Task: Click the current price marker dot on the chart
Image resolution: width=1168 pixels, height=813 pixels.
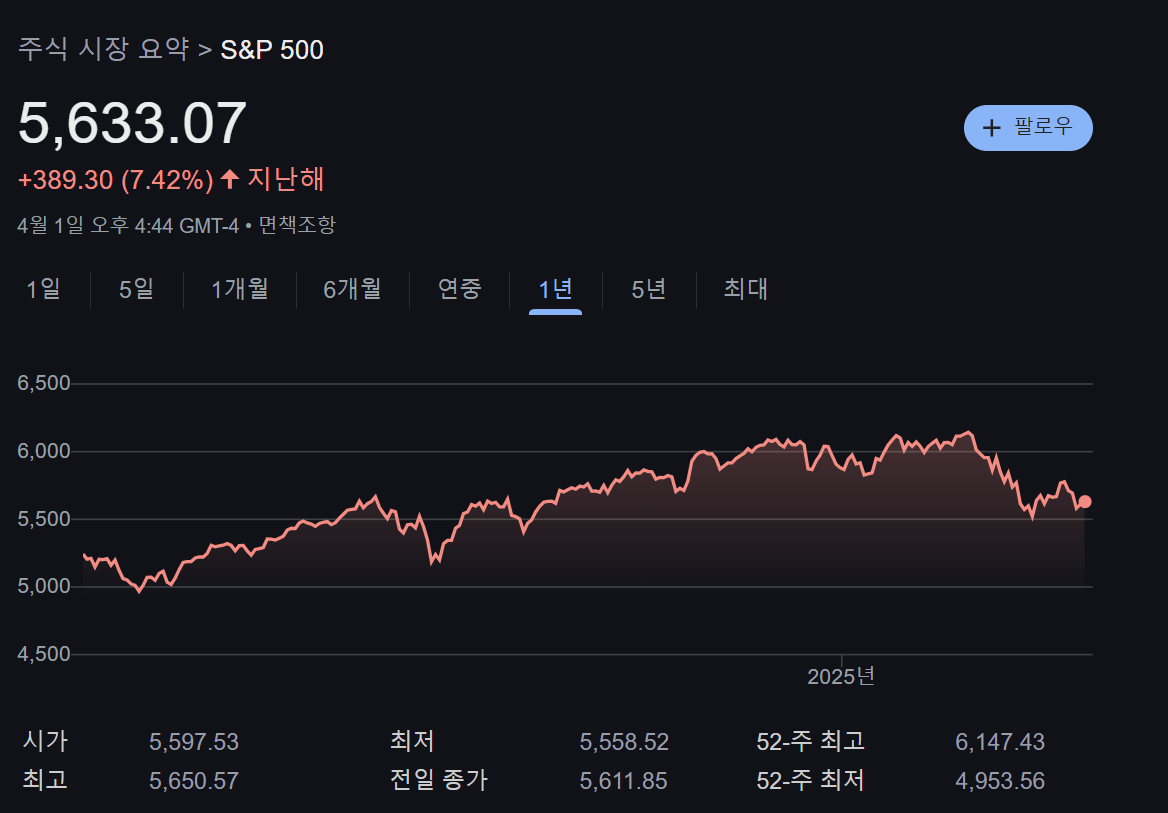Action: click(x=1085, y=502)
